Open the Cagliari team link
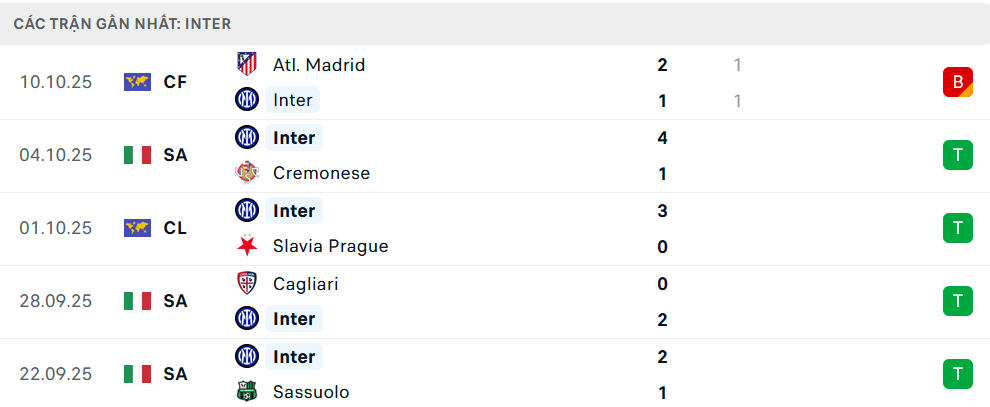990x407 pixels. tap(305, 283)
